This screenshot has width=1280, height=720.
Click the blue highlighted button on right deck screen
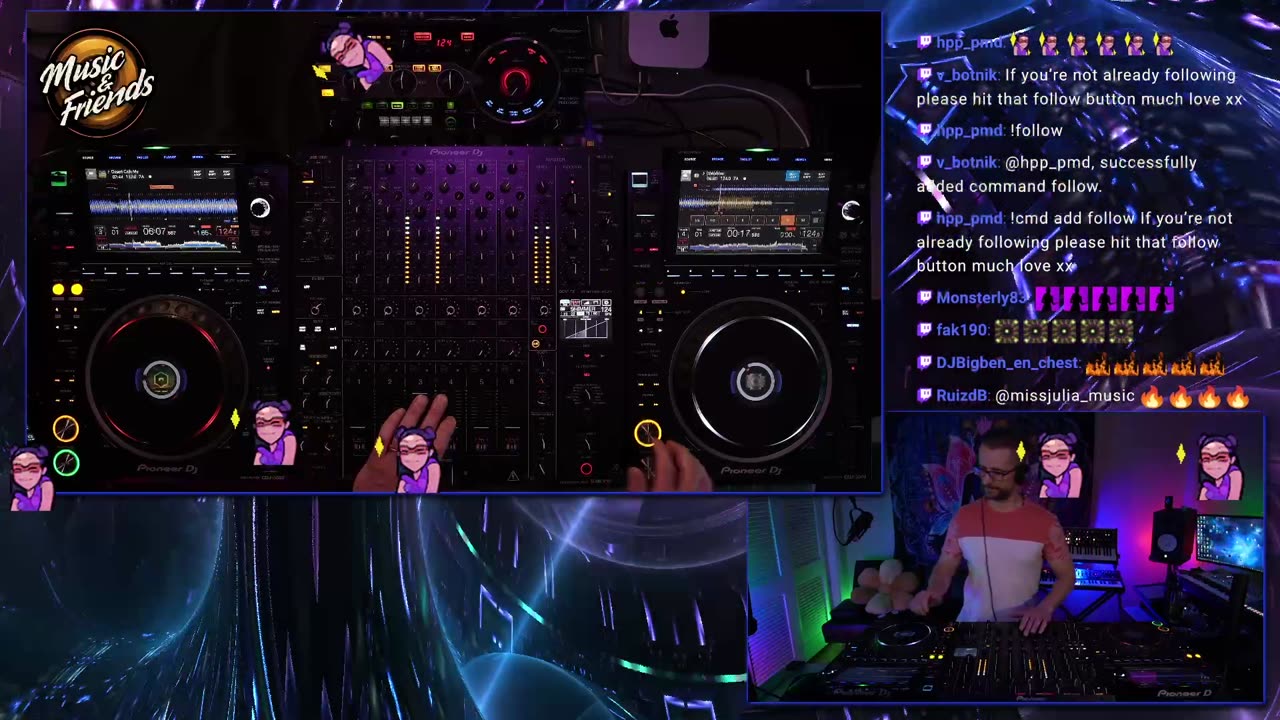click(x=792, y=175)
